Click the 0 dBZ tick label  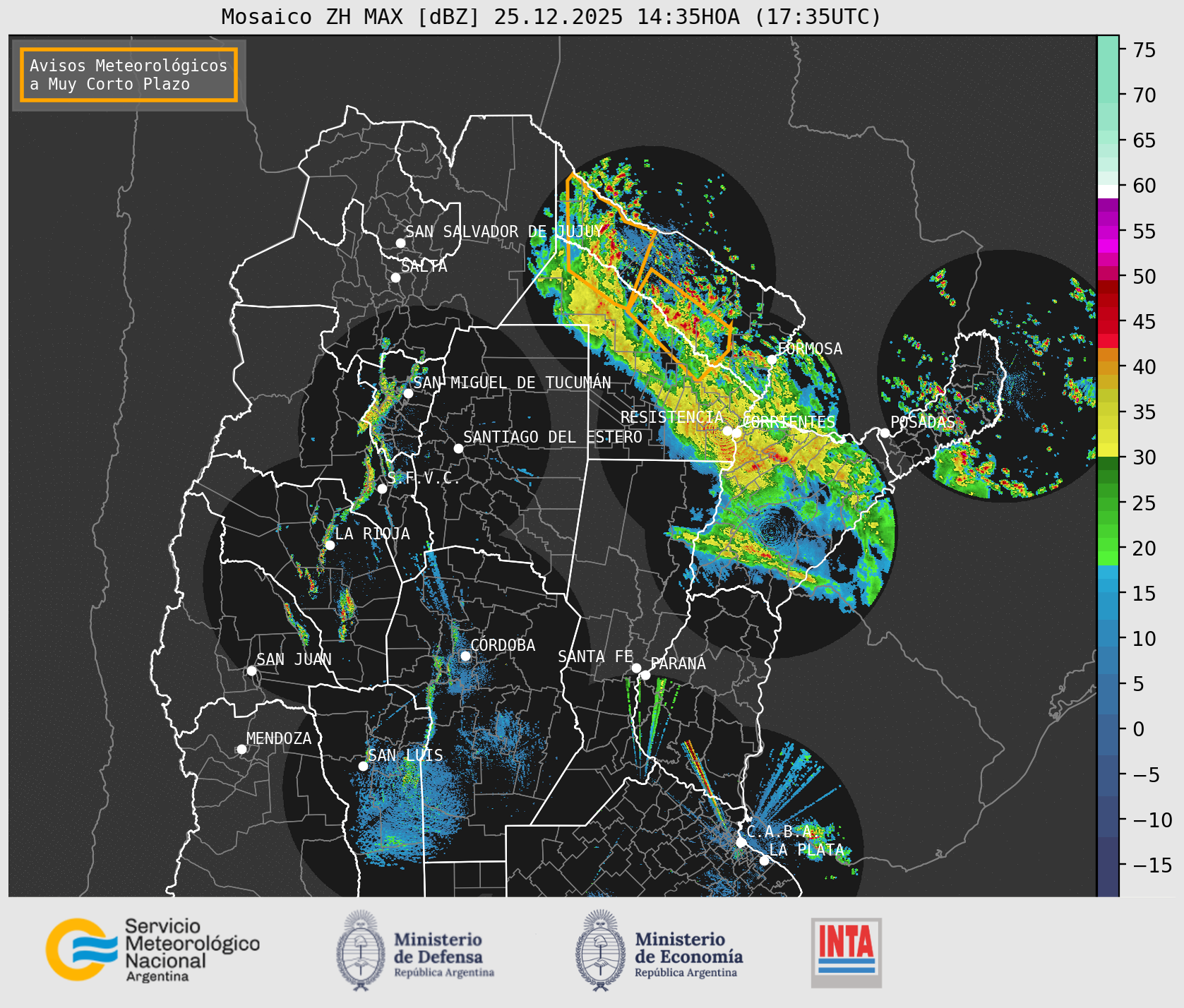coord(1139,729)
